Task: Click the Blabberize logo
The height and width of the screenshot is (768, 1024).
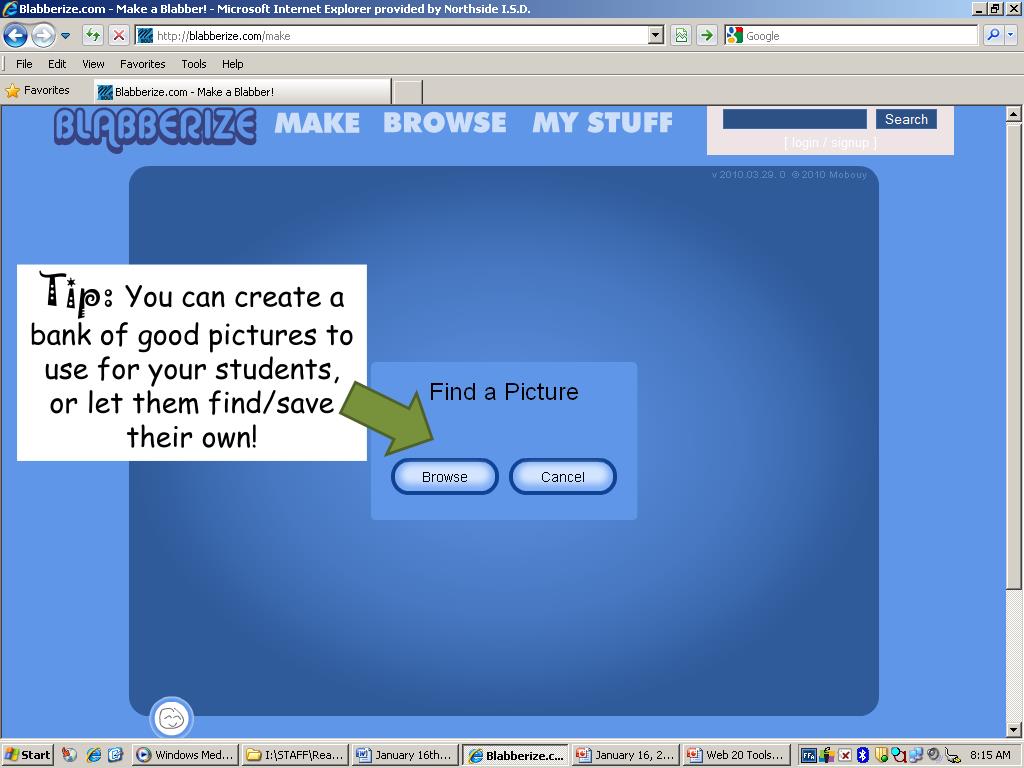Action: coord(155,128)
